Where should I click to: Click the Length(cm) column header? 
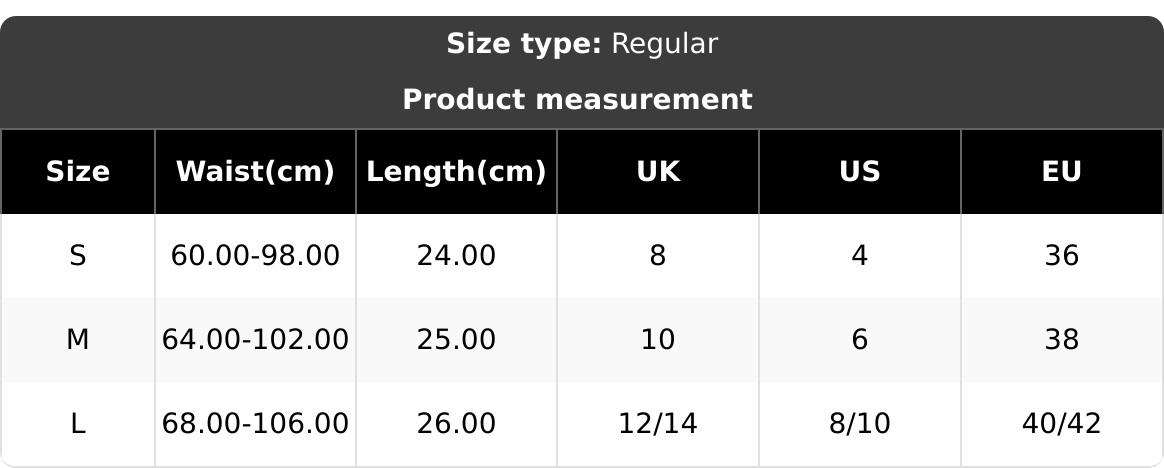(x=456, y=172)
